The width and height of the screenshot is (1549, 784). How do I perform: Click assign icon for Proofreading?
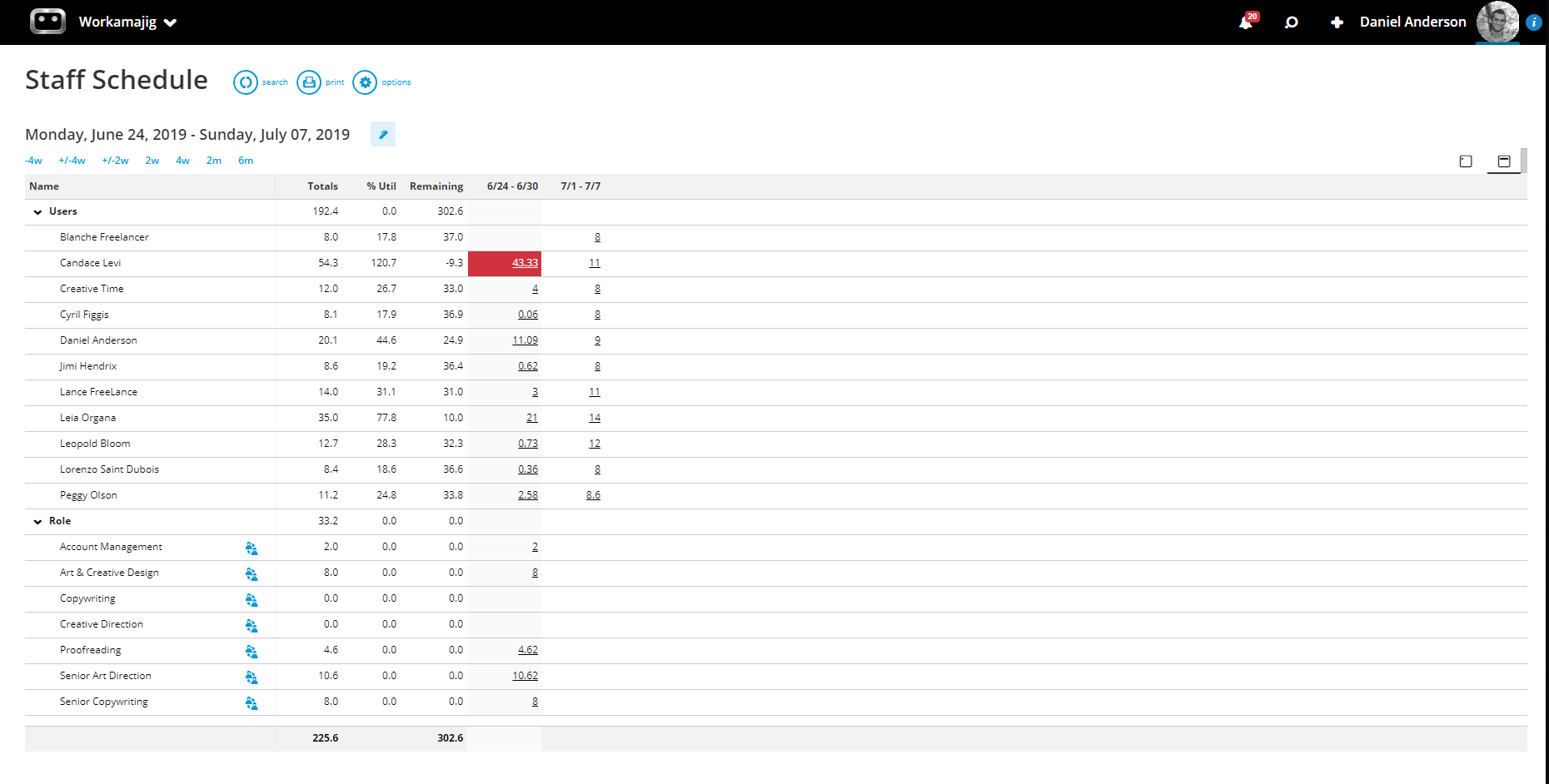pos(252,651)
